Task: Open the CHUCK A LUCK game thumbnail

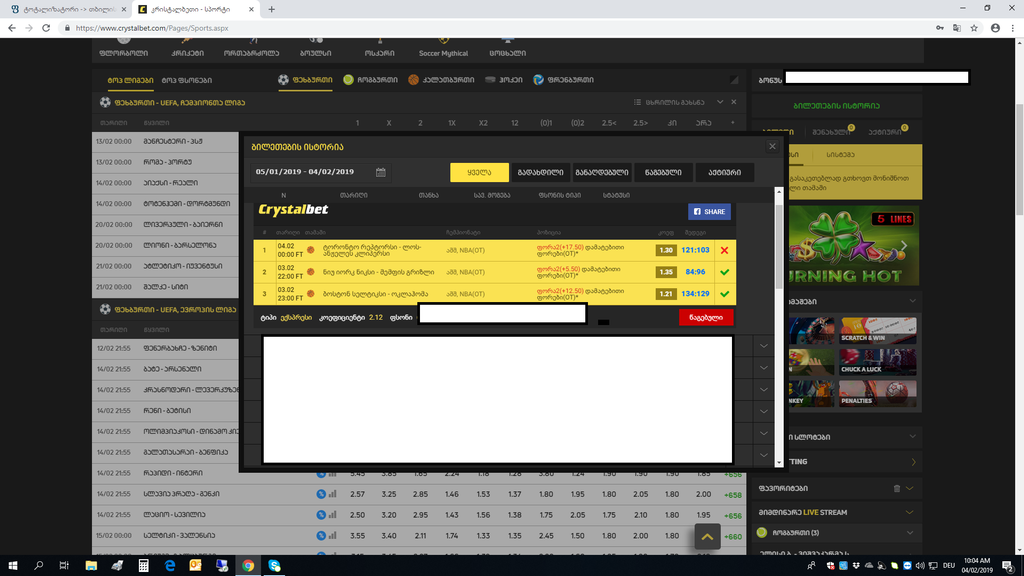Action: point(877,361)
